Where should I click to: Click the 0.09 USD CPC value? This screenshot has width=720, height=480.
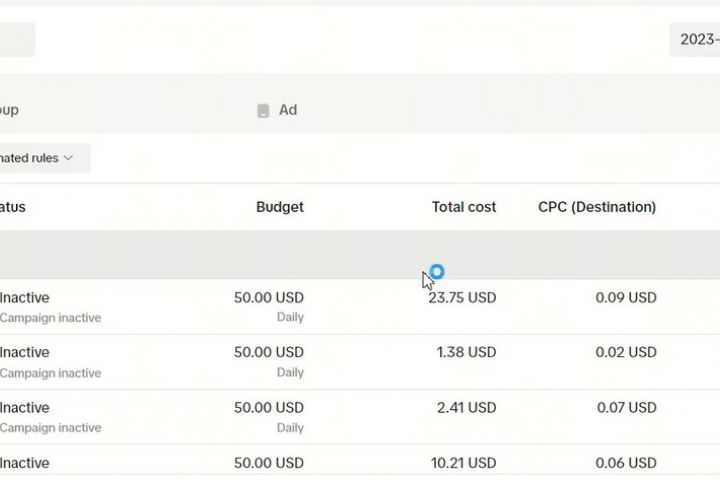(626, 297)
